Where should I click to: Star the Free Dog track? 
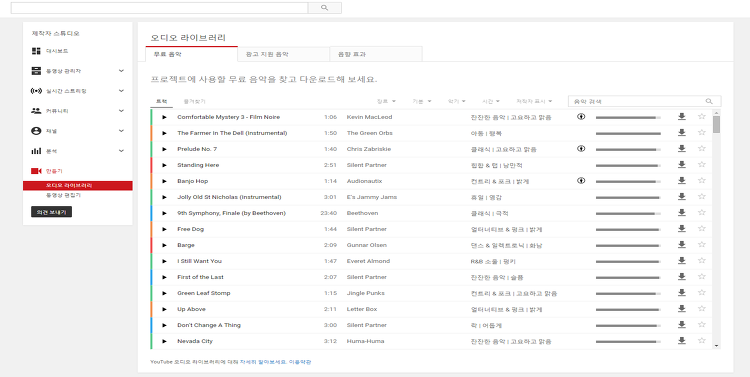[x=702, y=229]
